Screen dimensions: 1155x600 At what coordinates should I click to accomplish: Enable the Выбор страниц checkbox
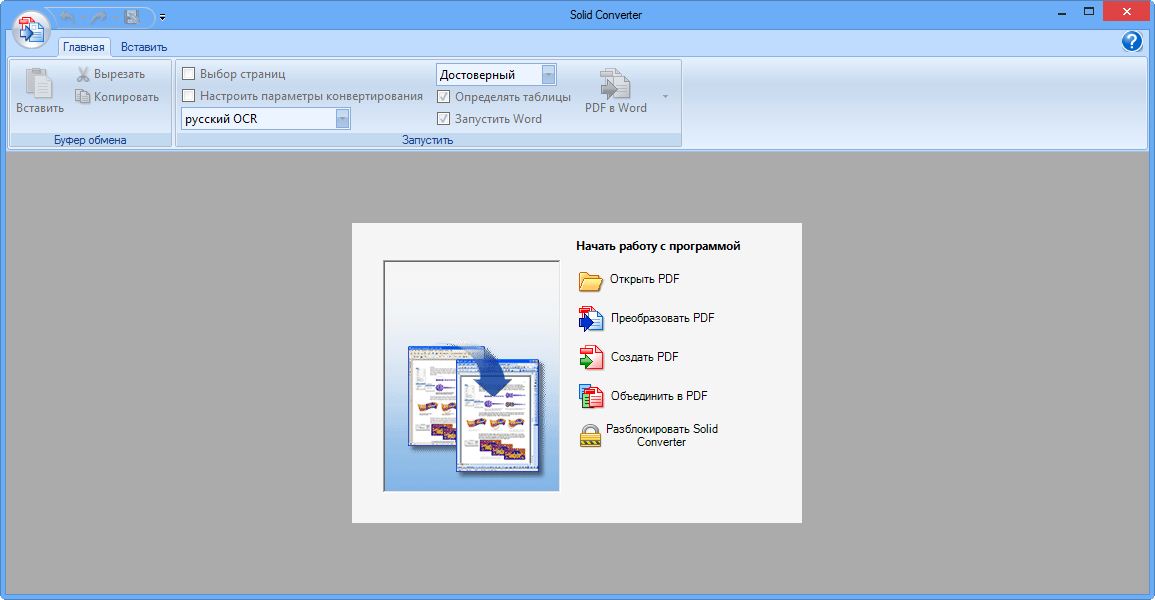[x=189, y=74]
